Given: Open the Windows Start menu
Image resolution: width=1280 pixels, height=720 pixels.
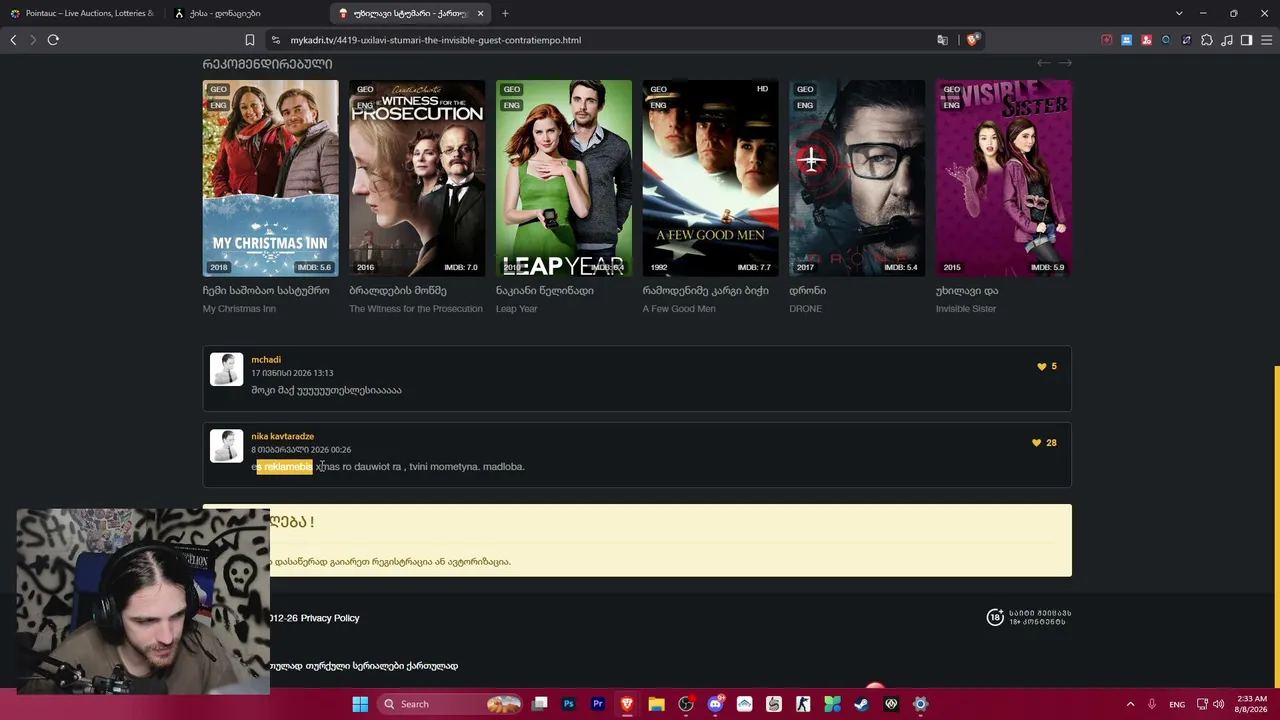Looking at the screenshot, I should [360, 704].
